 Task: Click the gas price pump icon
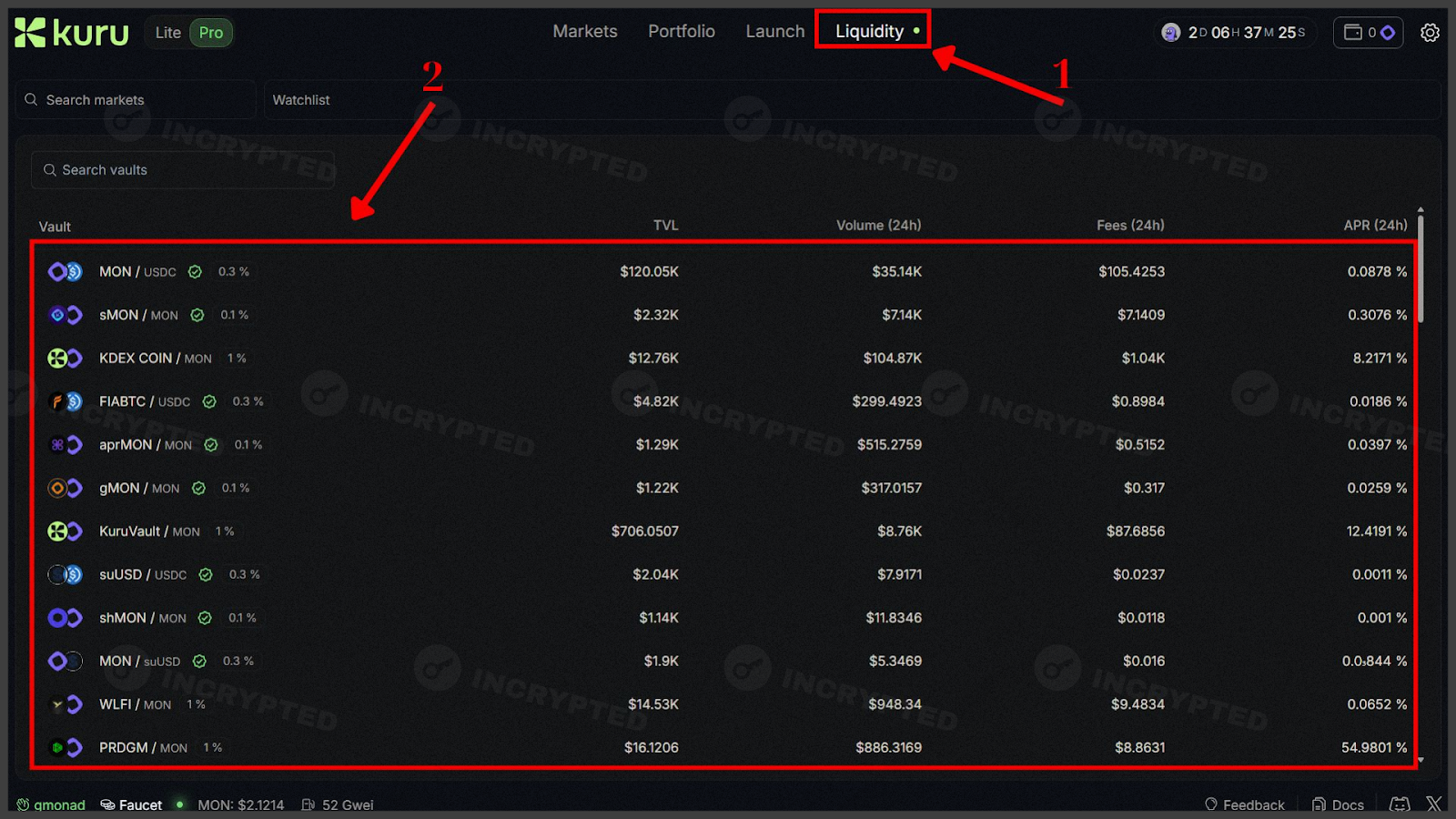coord(308,804)
